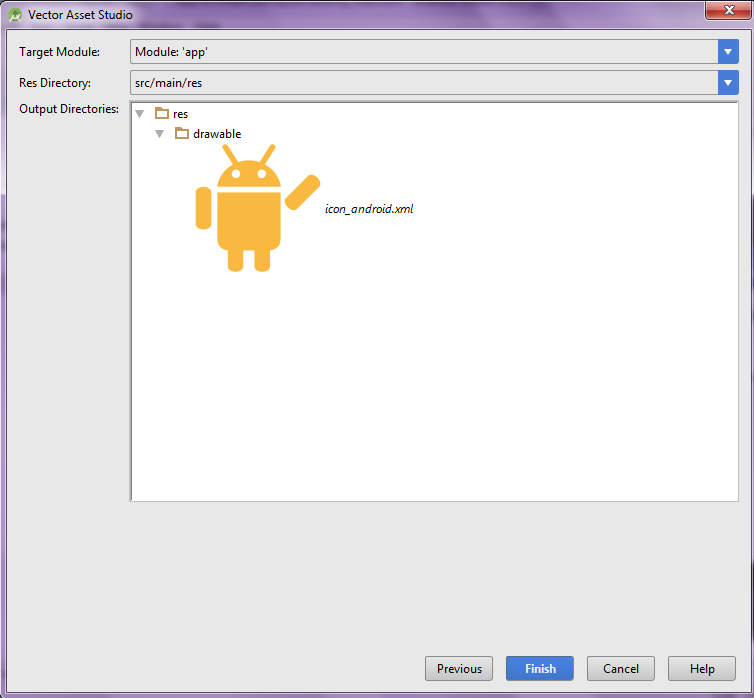Viewport: 754px width, 698px height.
Task: Collapse the drawable tree node arrow
Action: (160, 134)
